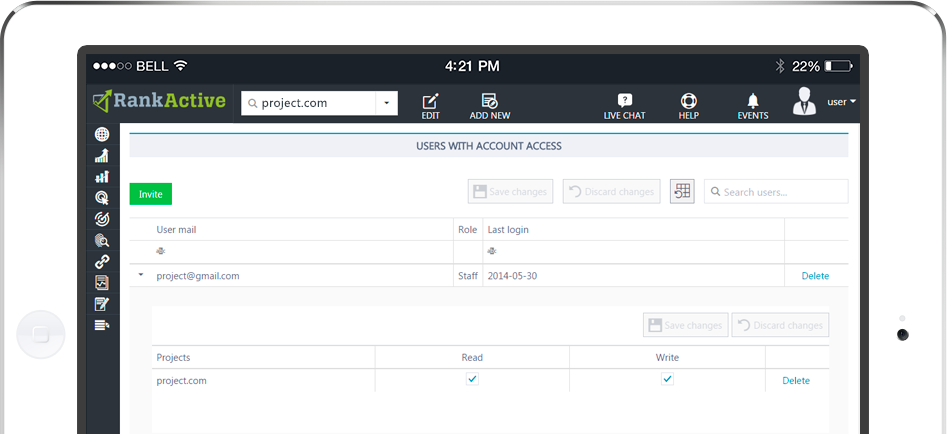
Task: Click the 4:21 PM clock
Action: [472, 66]
